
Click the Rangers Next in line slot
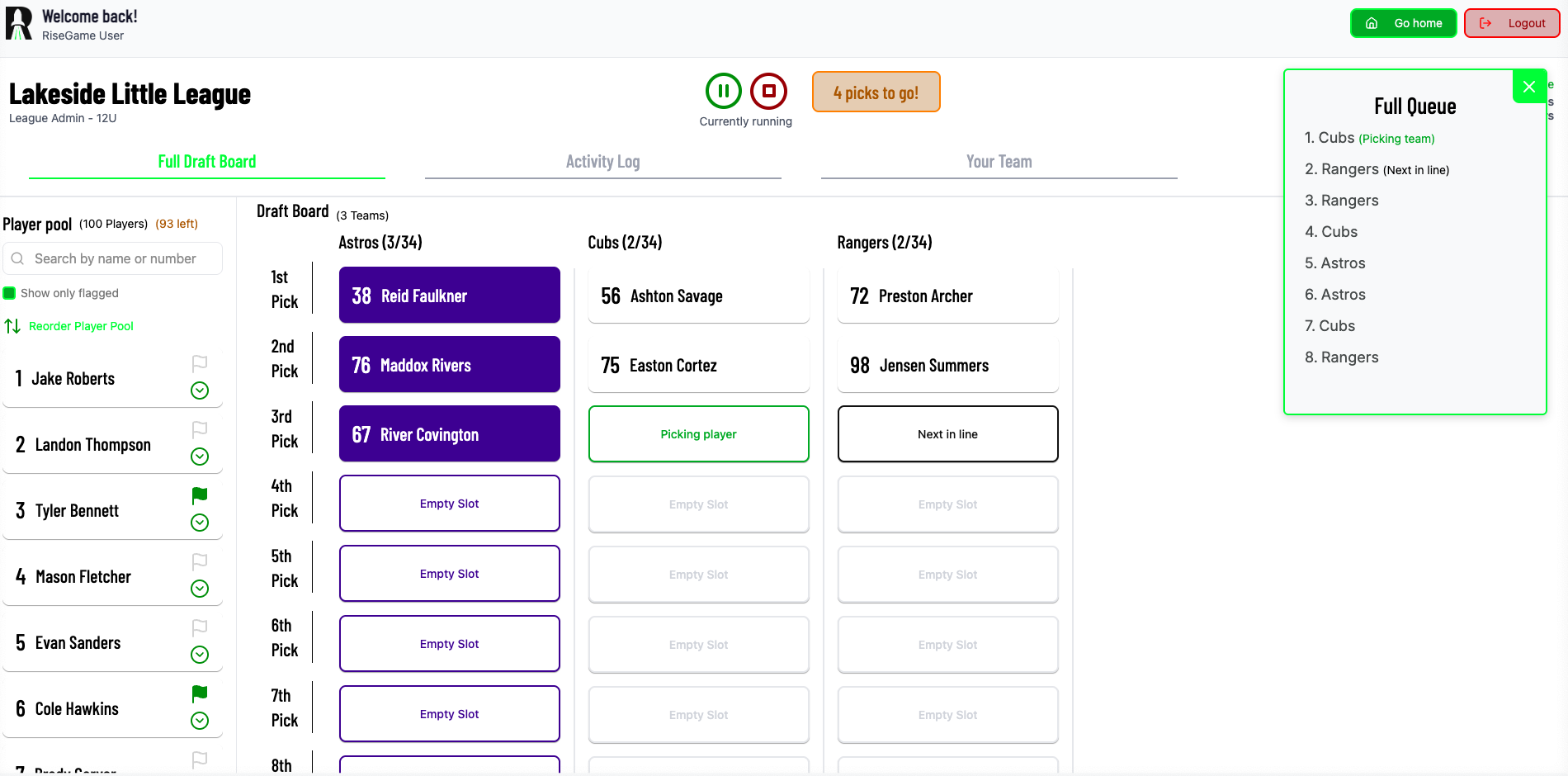point(948,433)
